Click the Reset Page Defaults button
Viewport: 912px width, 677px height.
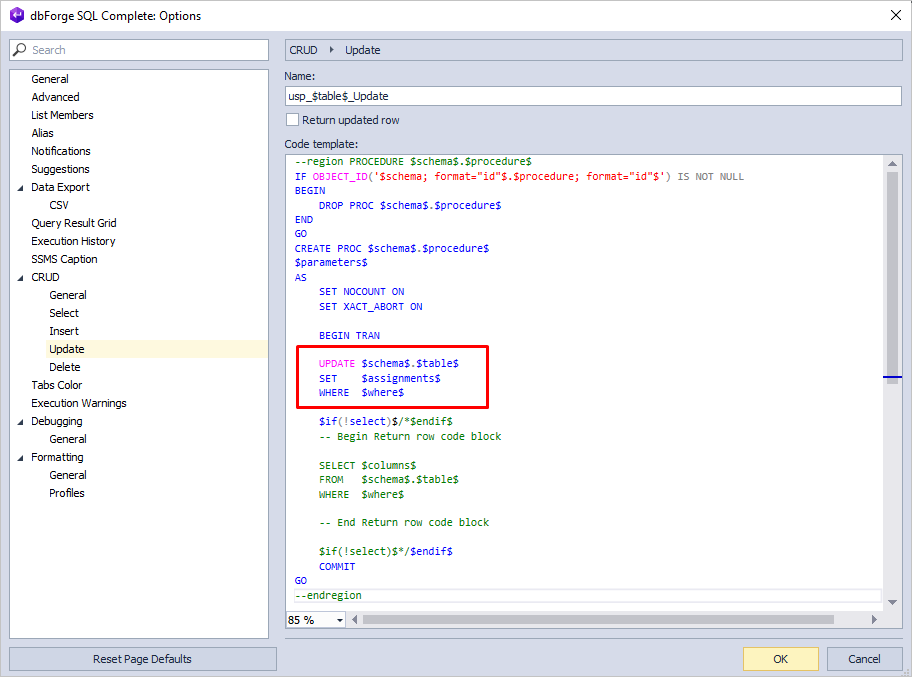click(142, 659)
